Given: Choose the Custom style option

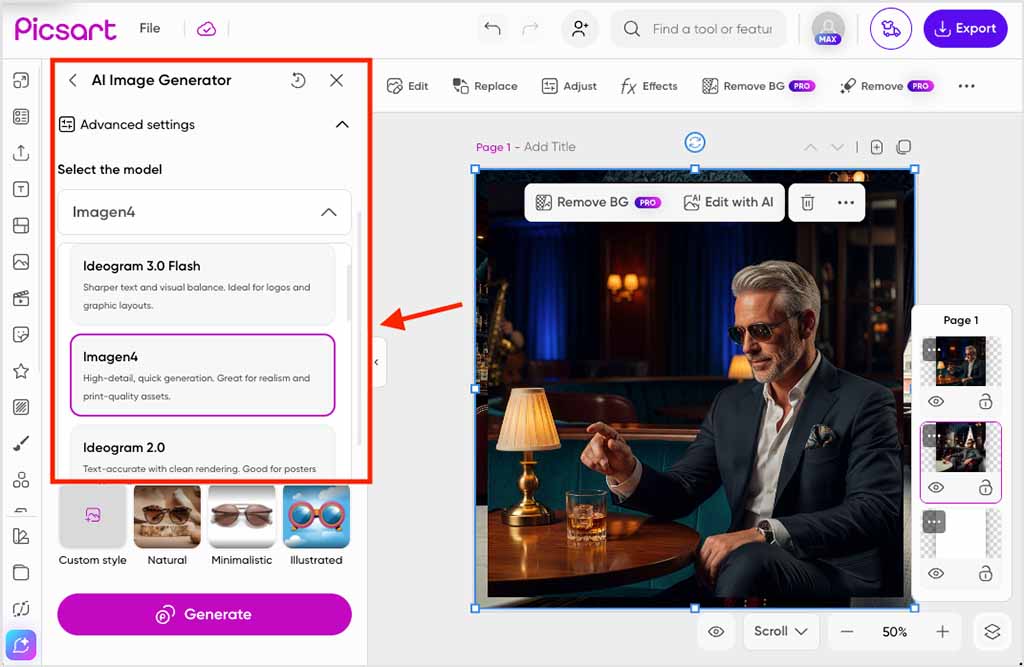Looking at the screenshot, I should point(93,525).
